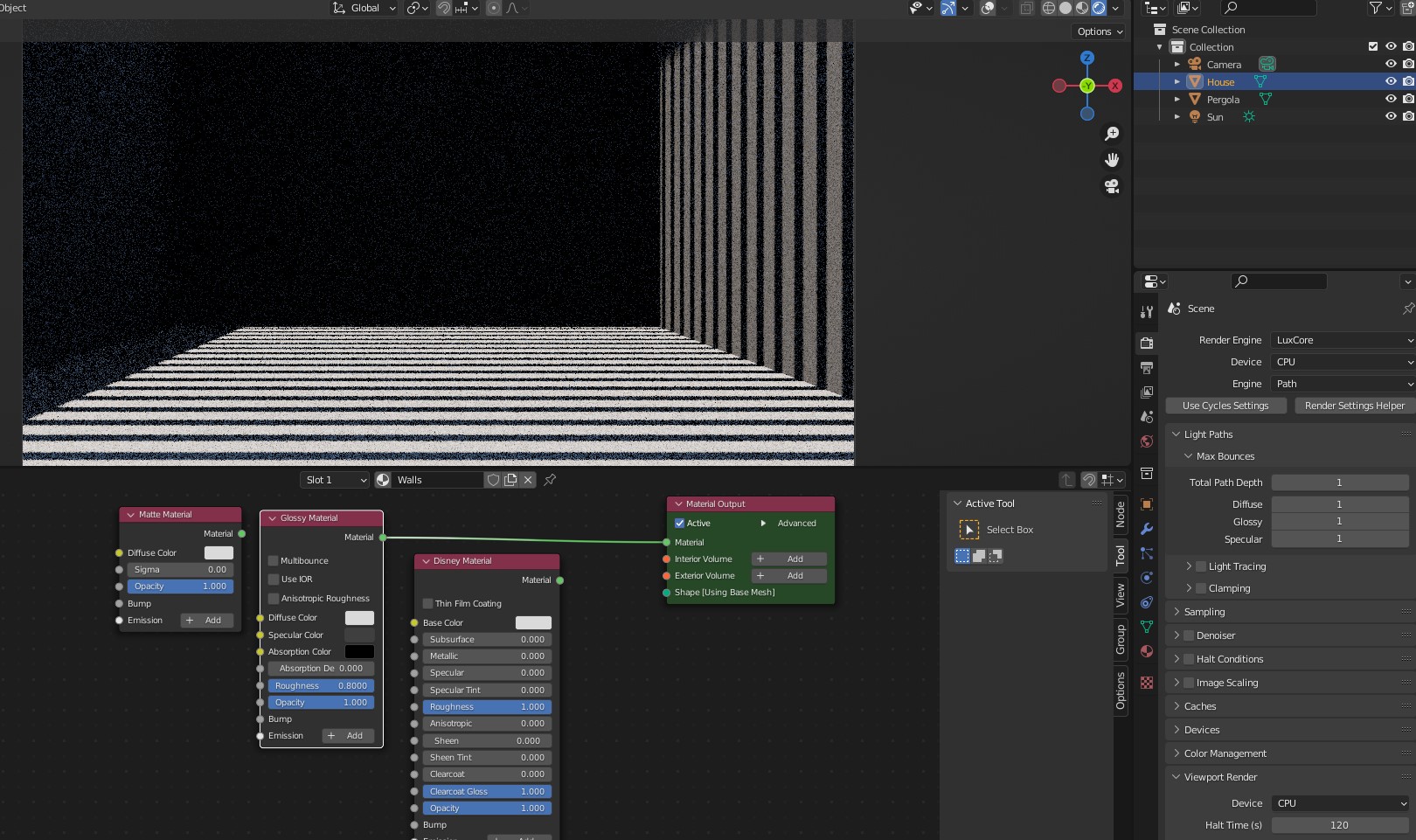Screen dimensions: 1416x840
Task: Click the Render Settings Helper button
Action: [x=1354, y=406]
